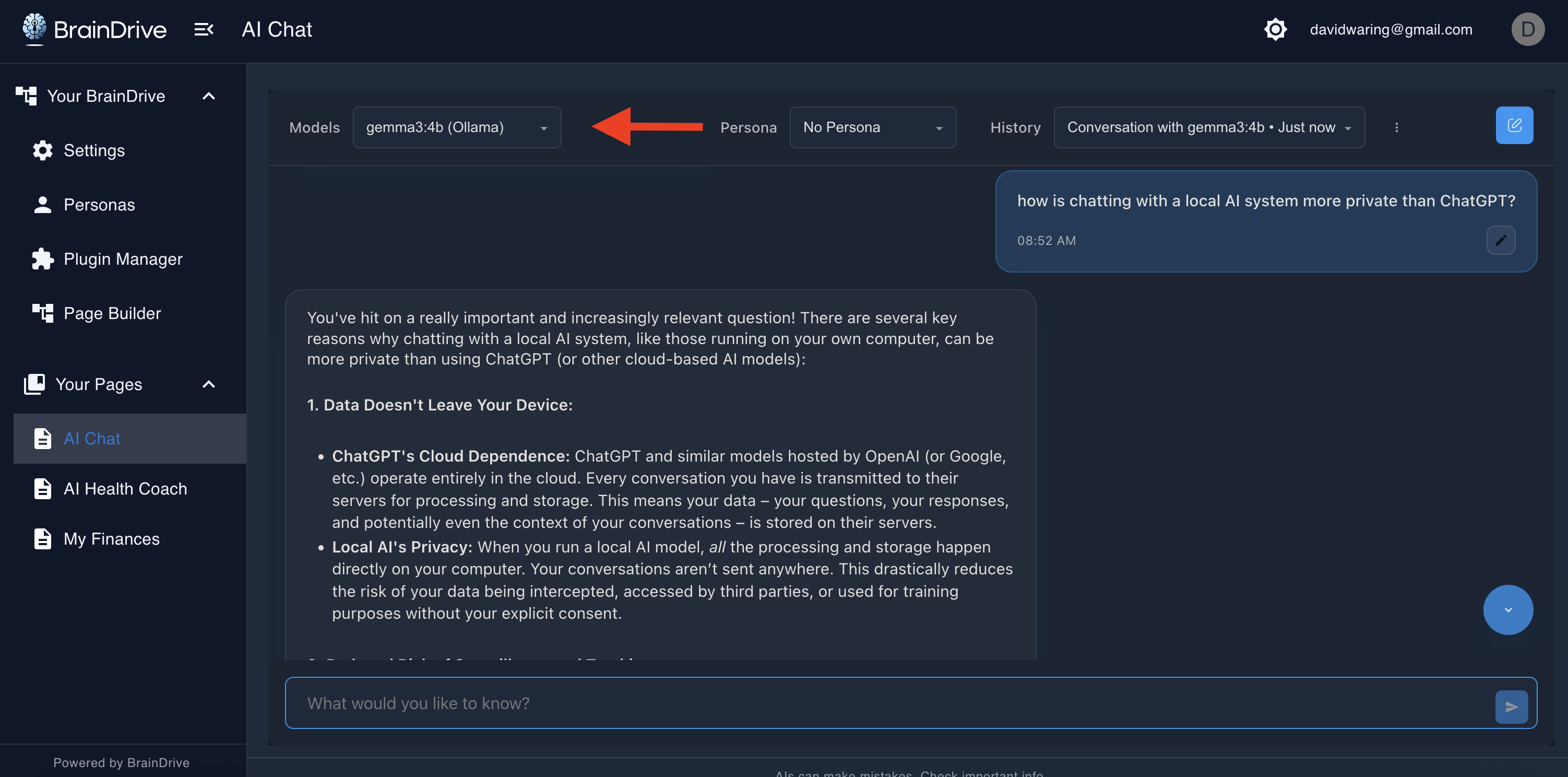Open the My Finances page

[x=111, y=539]
